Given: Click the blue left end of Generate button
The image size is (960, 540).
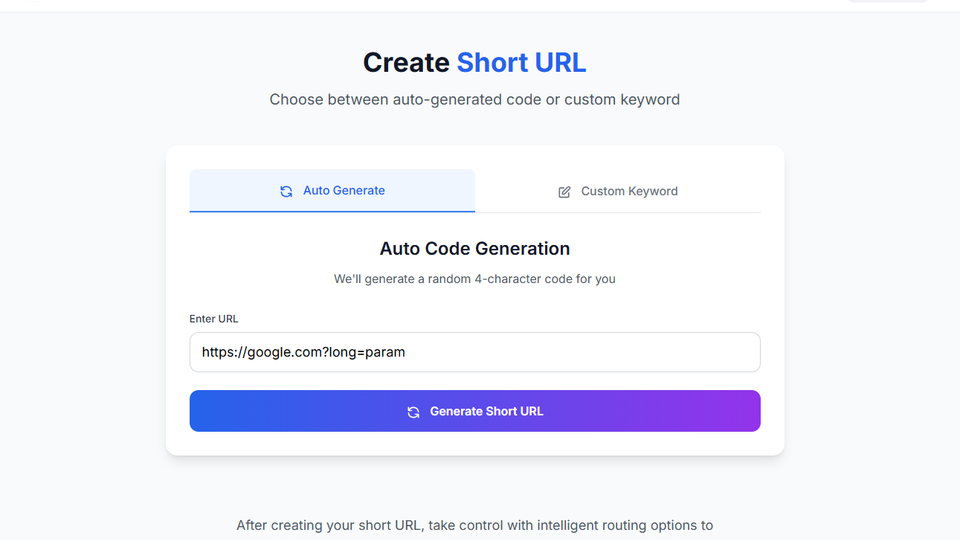Looking at the screenshot, I should pos(220,411).
